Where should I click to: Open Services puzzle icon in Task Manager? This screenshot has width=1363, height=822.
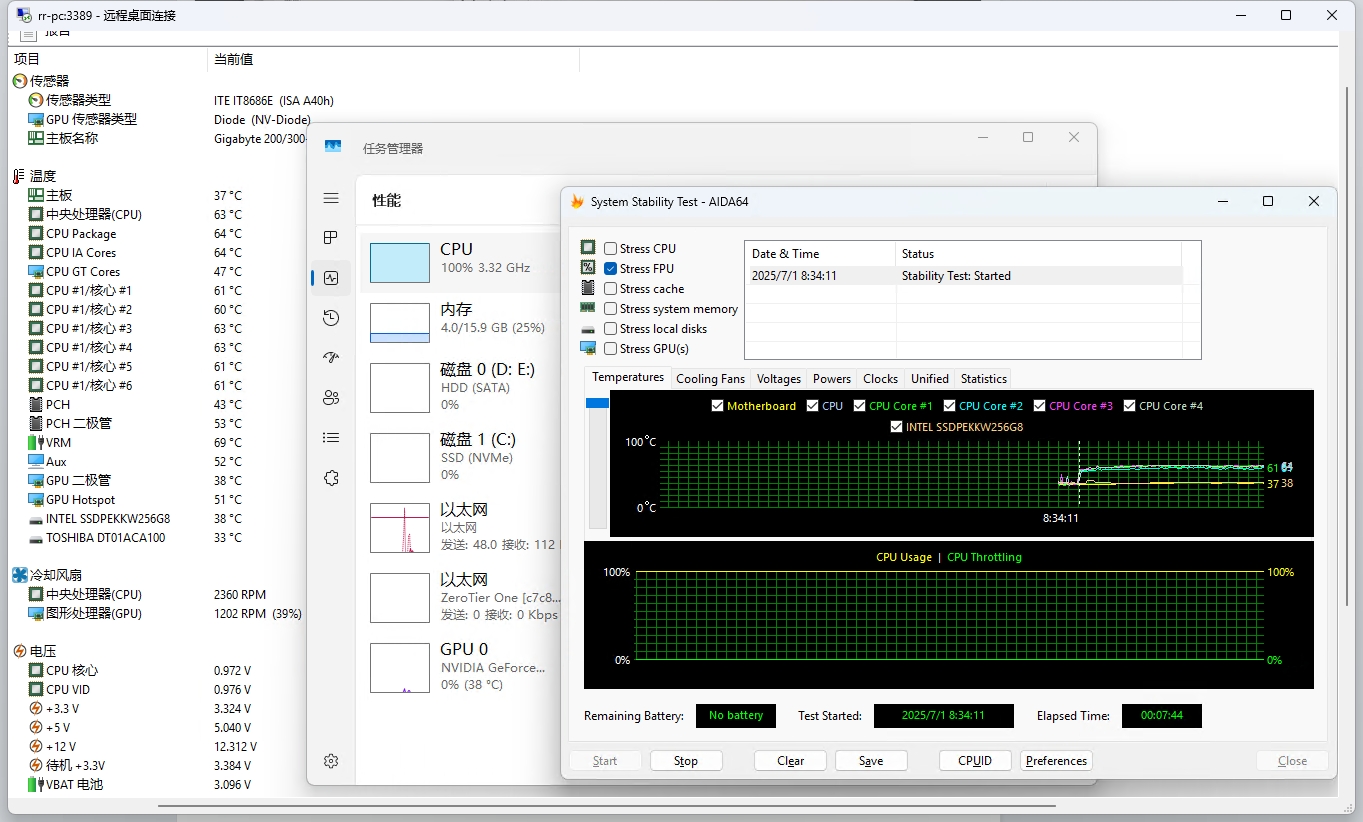pos(331,478)
